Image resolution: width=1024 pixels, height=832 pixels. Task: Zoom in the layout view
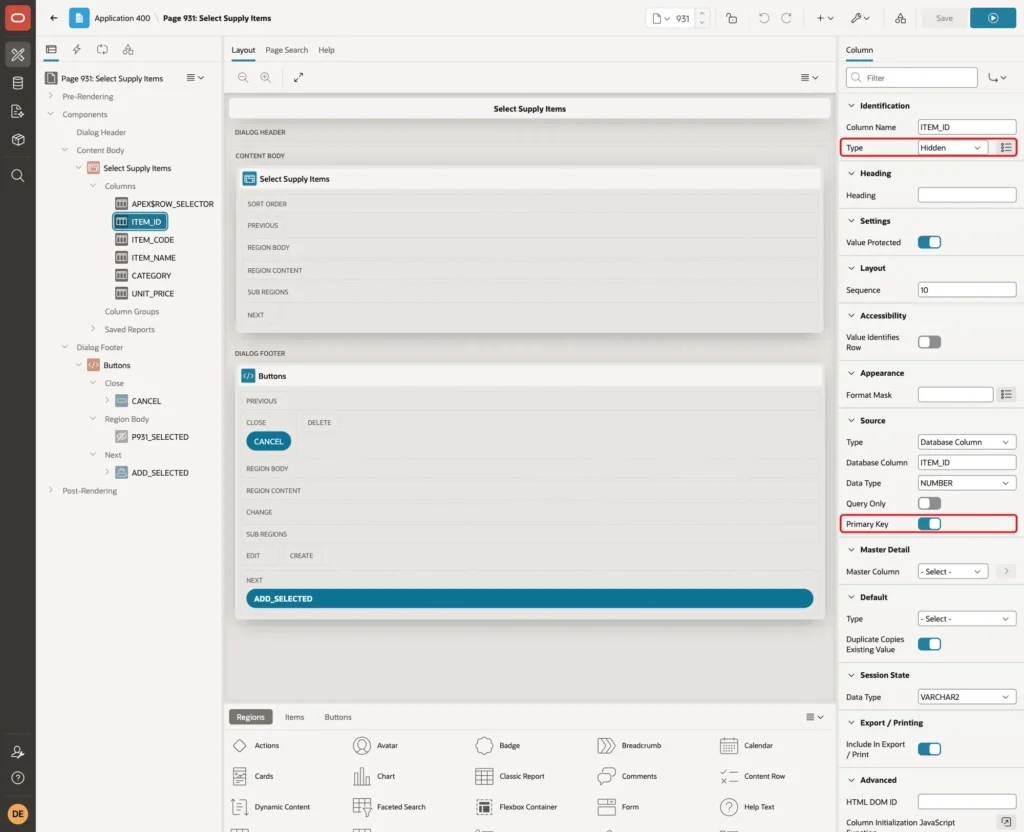pyautogui.click(x=266, y=77)
